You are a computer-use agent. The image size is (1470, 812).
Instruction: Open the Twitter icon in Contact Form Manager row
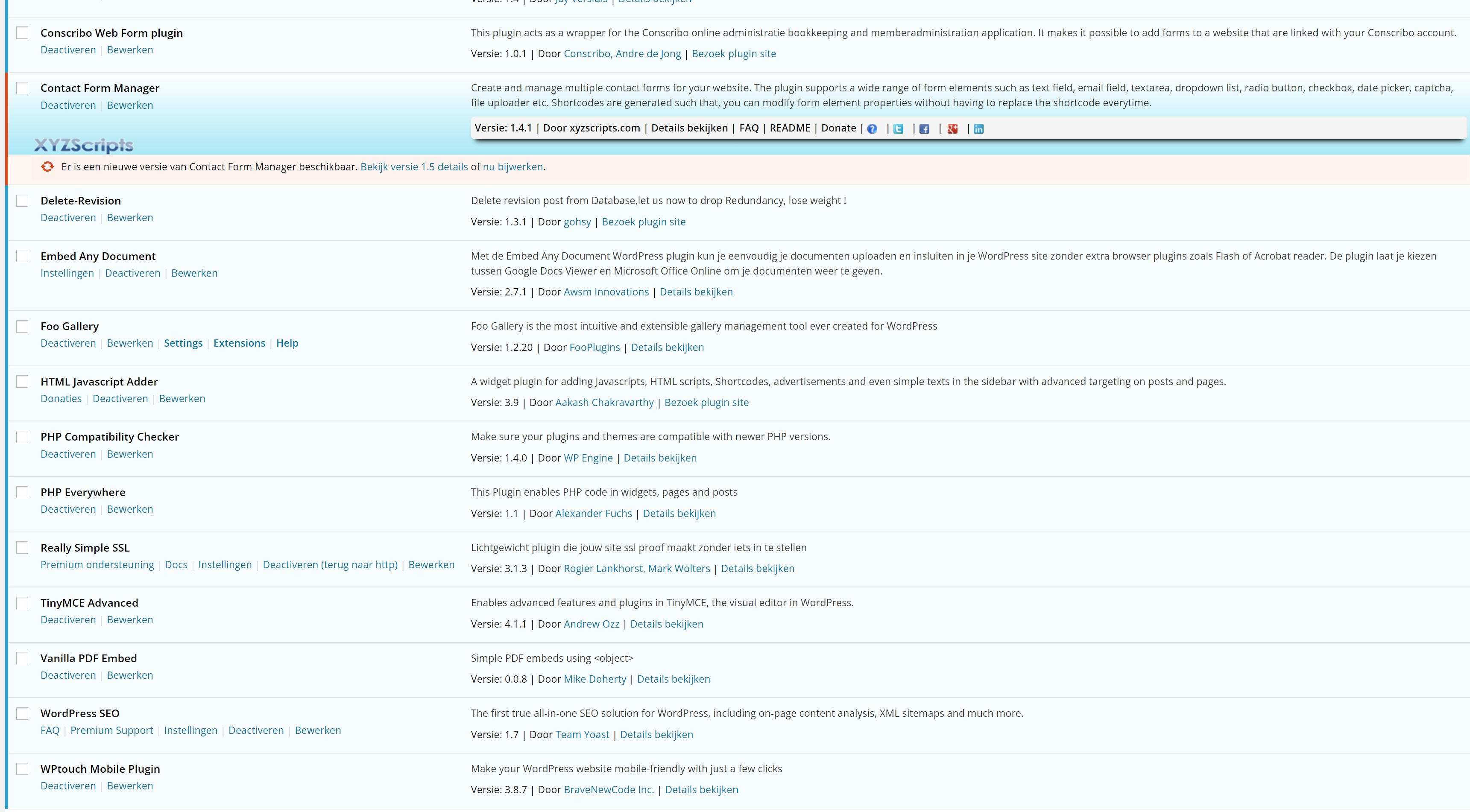pos(898,129)
